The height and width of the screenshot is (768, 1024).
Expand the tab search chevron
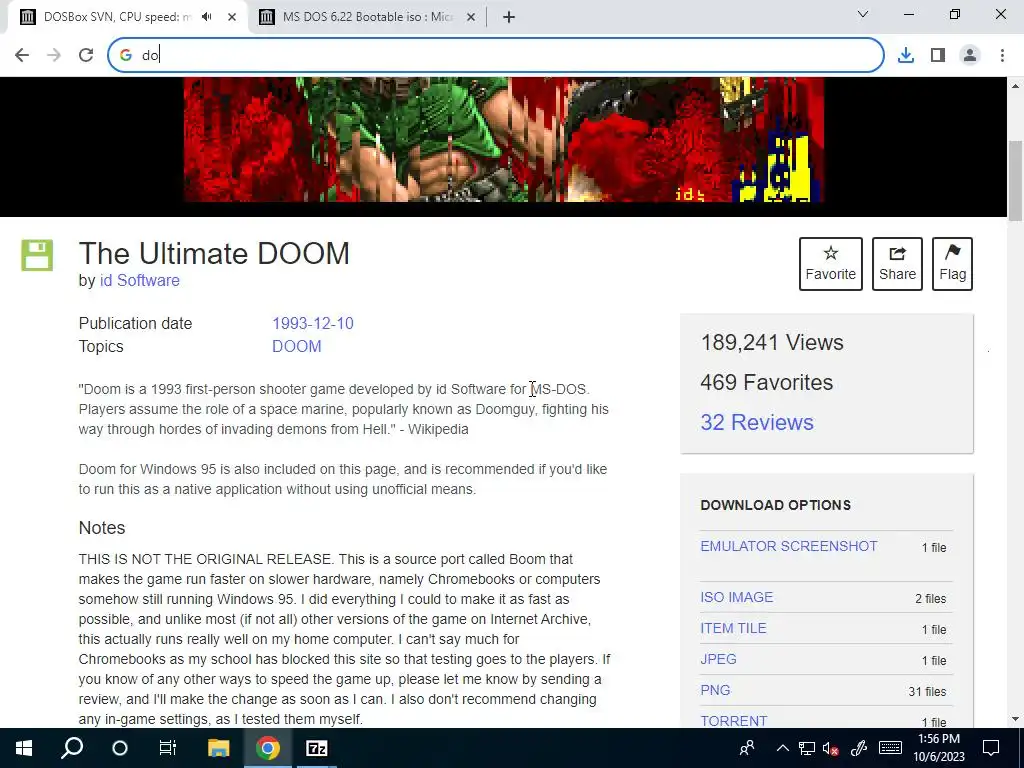pos(863,14)
